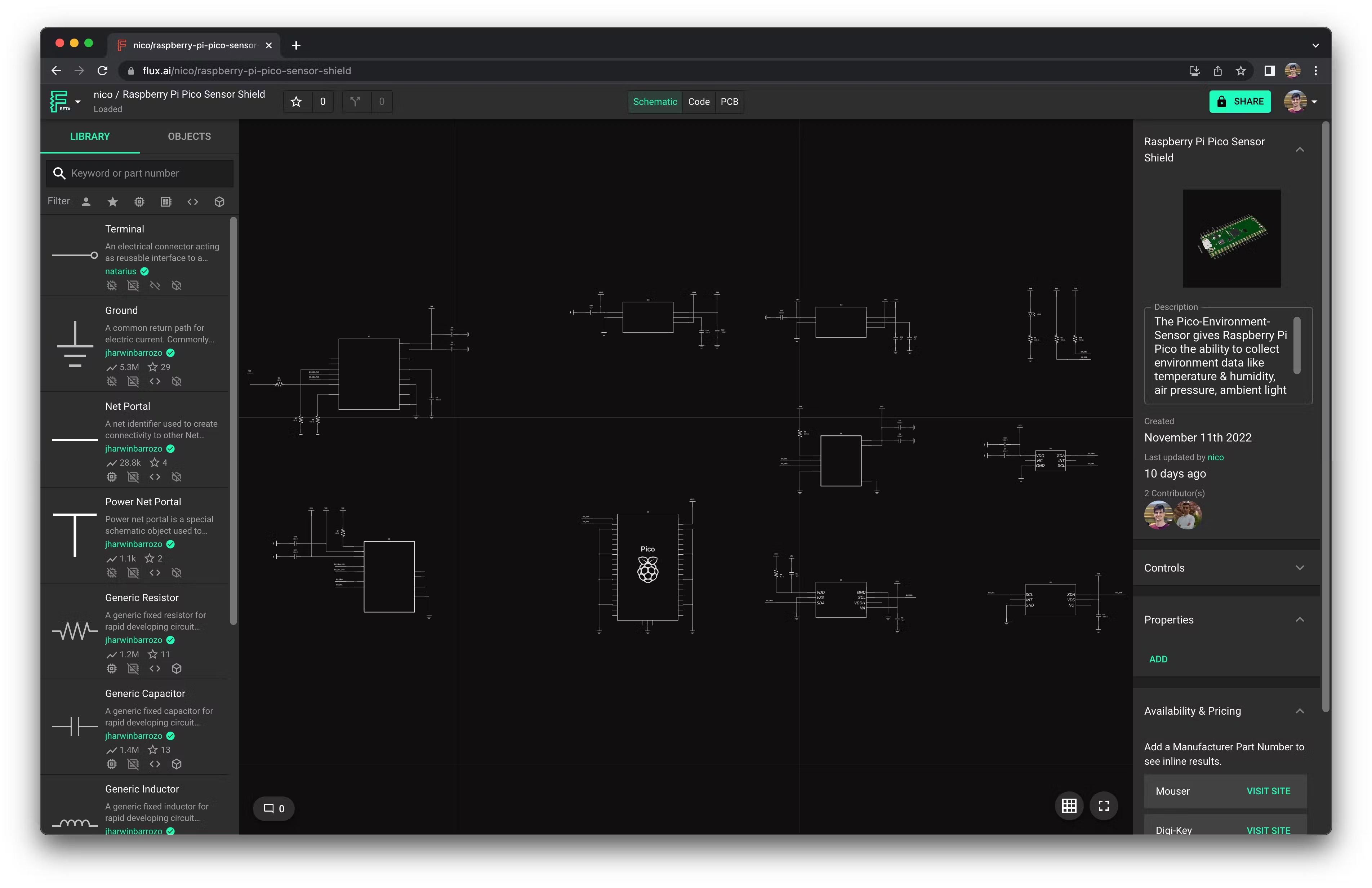Viewport: 1372px width, 888px height.
Task: Collapse the Properties section
Action: [x=1300, y=619]
